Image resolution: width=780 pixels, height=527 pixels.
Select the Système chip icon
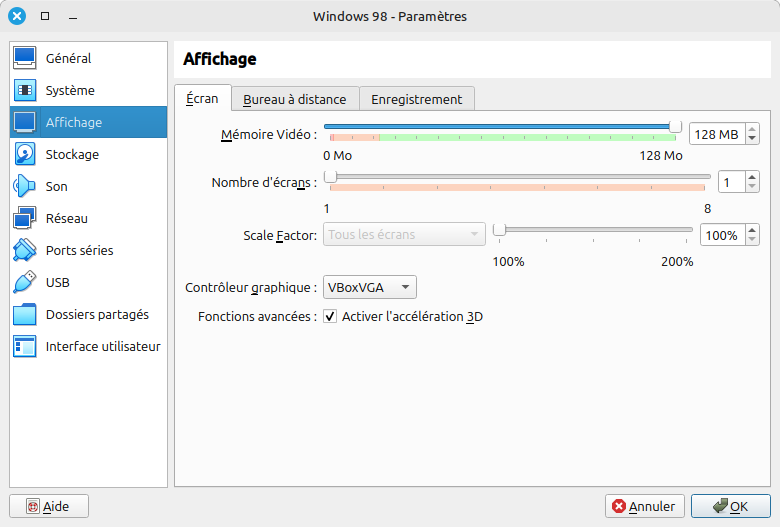click(x=24, y=90)
